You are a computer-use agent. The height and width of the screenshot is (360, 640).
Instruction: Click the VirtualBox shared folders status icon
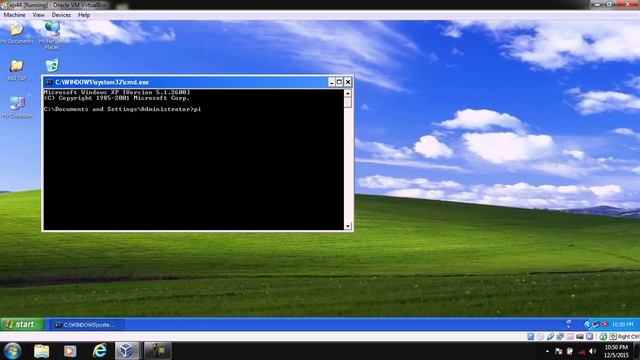(x=570, y=336)
